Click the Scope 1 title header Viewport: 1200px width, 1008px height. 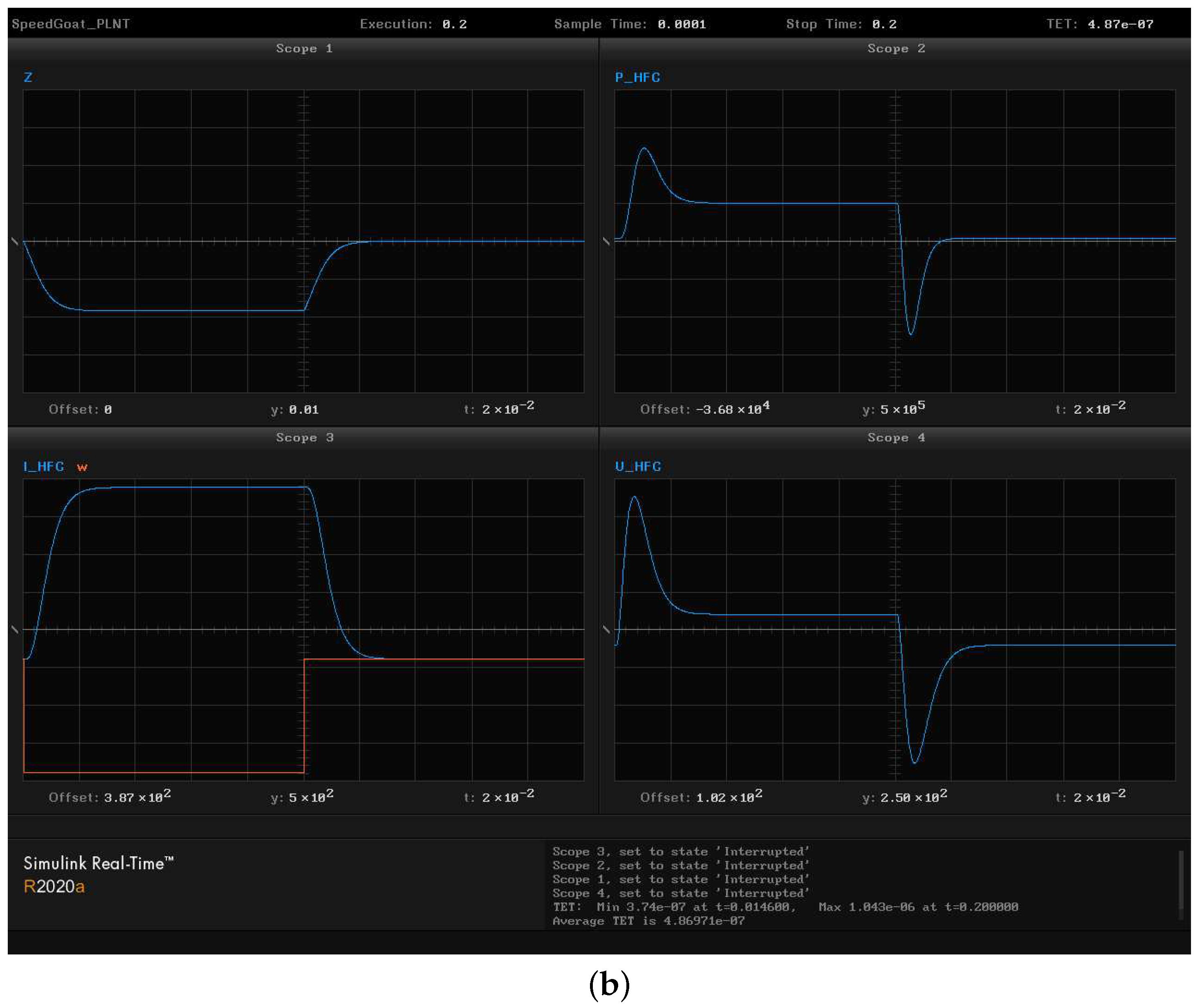(x=304, y=49)
